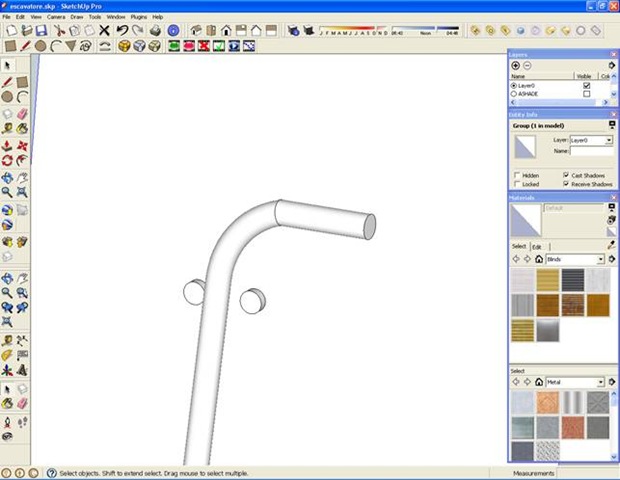Click the Name input field in Entity Info

[x=591, y=152]
